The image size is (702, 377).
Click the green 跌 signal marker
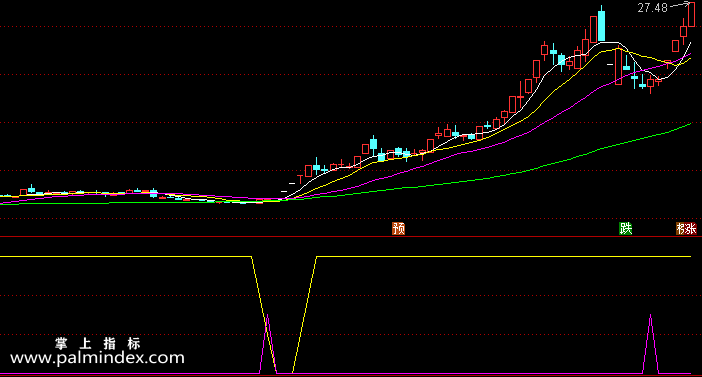pyautogui.click(x=625, y=228)
